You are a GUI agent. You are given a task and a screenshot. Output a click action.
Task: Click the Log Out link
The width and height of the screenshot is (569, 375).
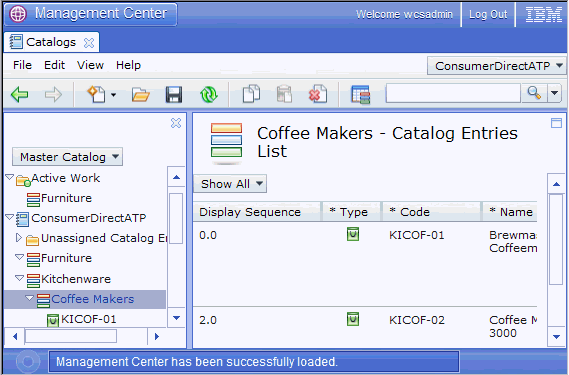pos(488,14)
